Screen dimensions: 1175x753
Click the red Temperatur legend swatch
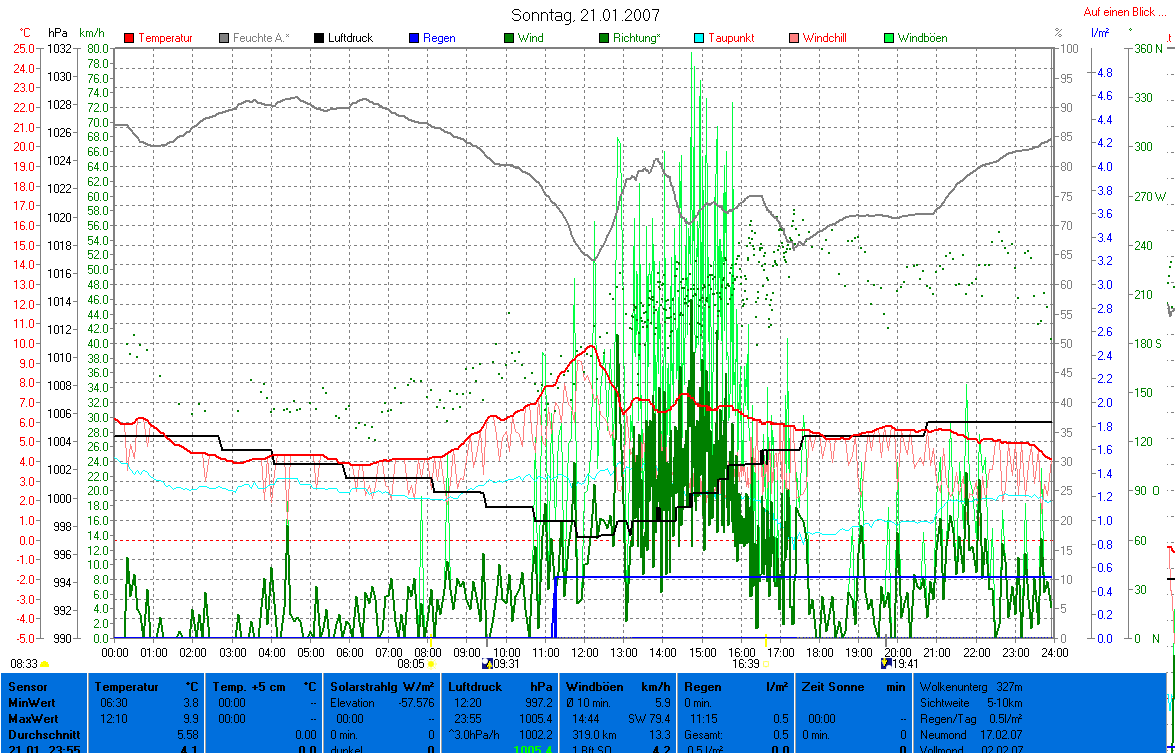tap(129, 38)
